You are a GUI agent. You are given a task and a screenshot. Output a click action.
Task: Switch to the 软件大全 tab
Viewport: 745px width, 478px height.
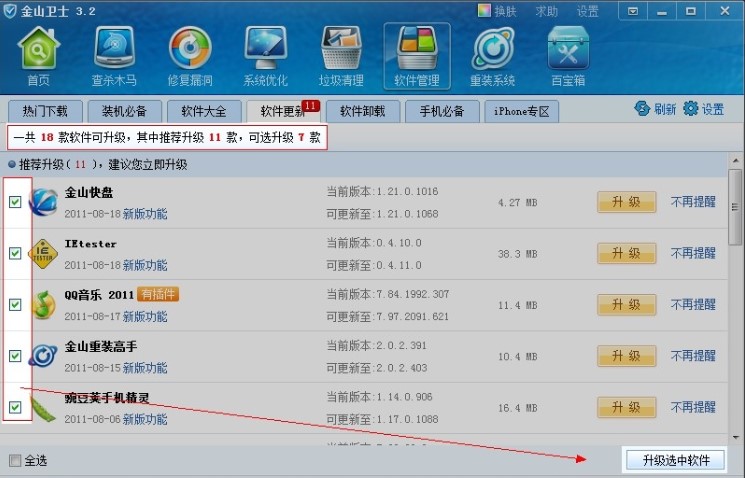(204, 112)
